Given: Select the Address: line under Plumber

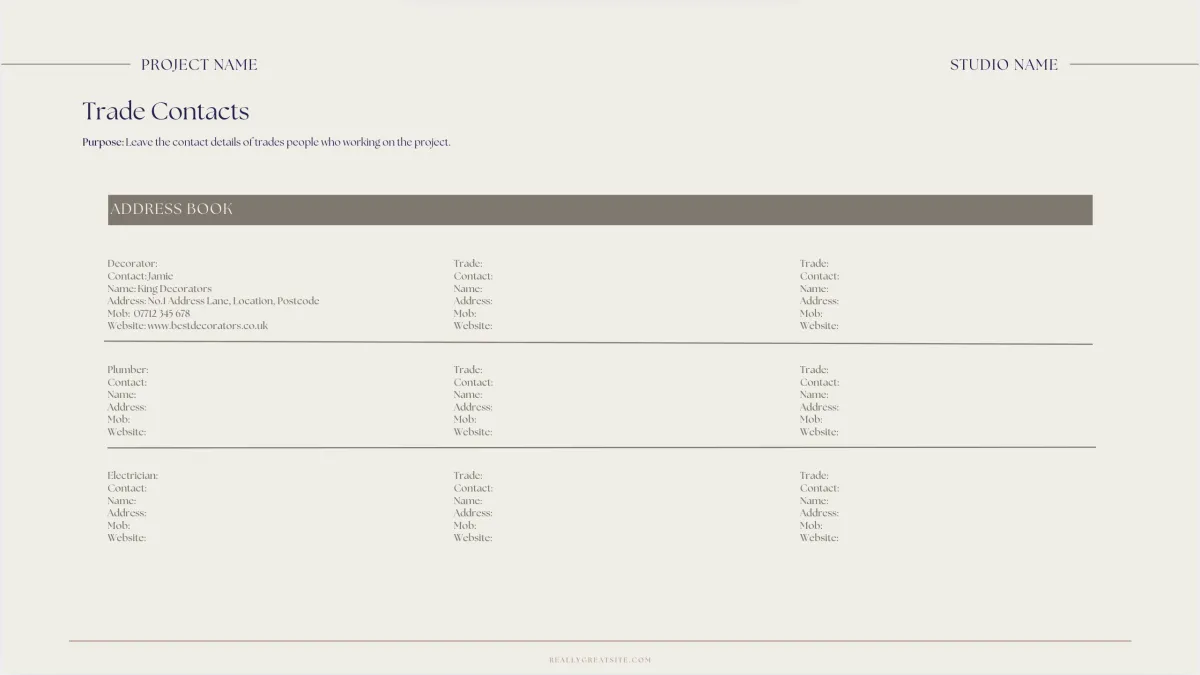Looking at the screenshot, I should coord(127,407).
